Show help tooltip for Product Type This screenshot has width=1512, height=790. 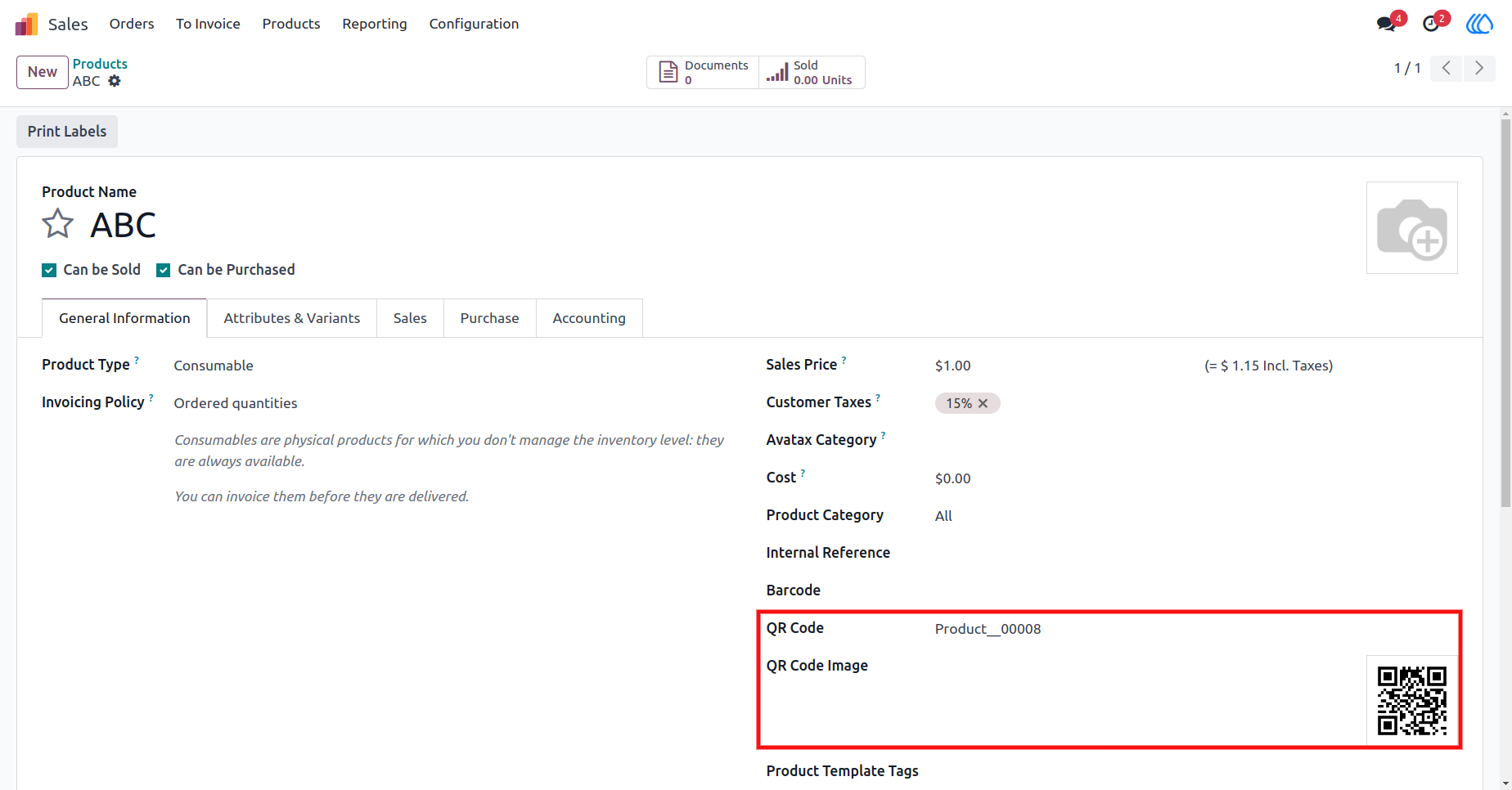coord(137,360)
